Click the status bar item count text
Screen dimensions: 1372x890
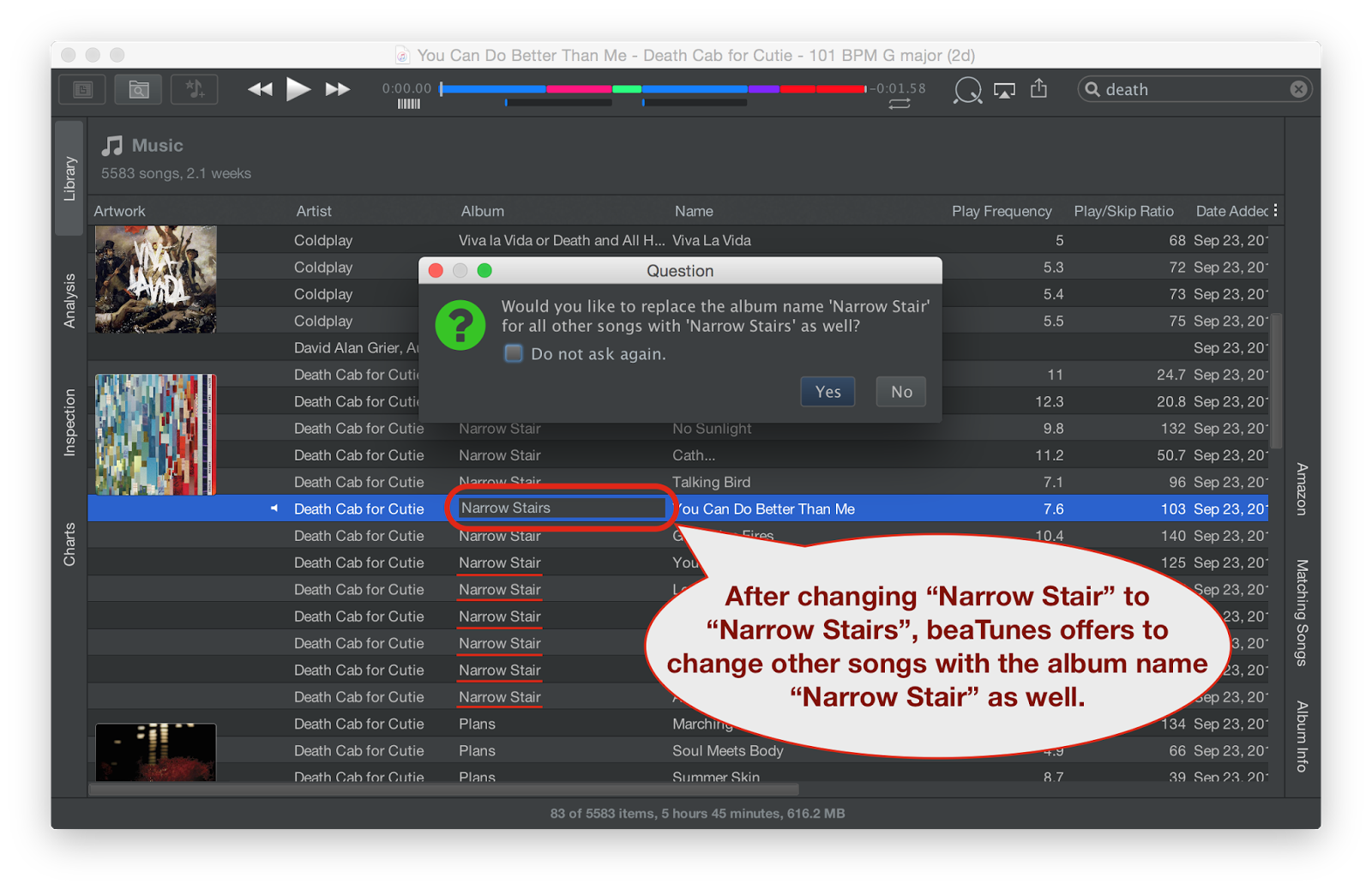coord(697,813)
